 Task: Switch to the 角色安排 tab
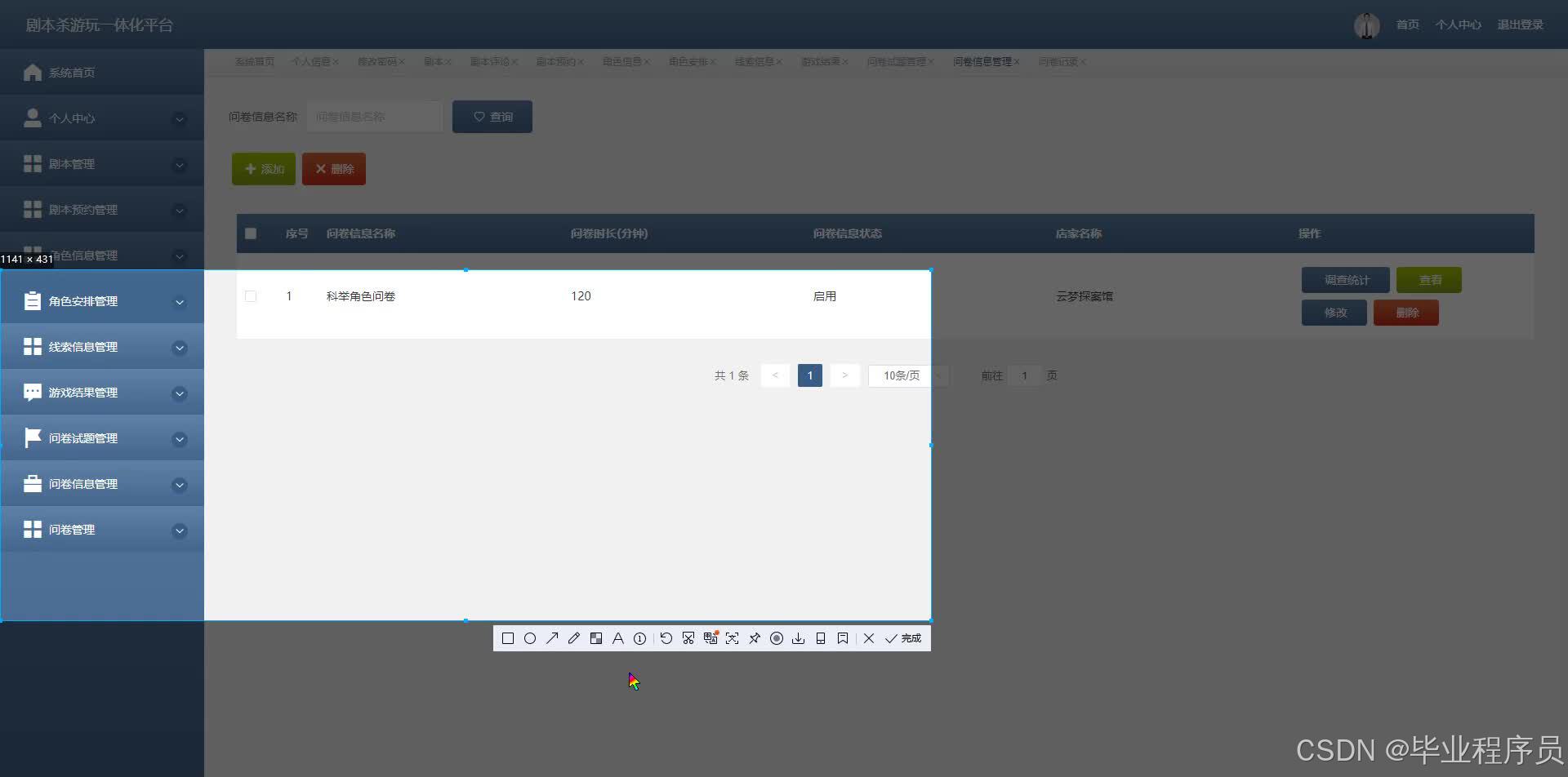point(688,62)
